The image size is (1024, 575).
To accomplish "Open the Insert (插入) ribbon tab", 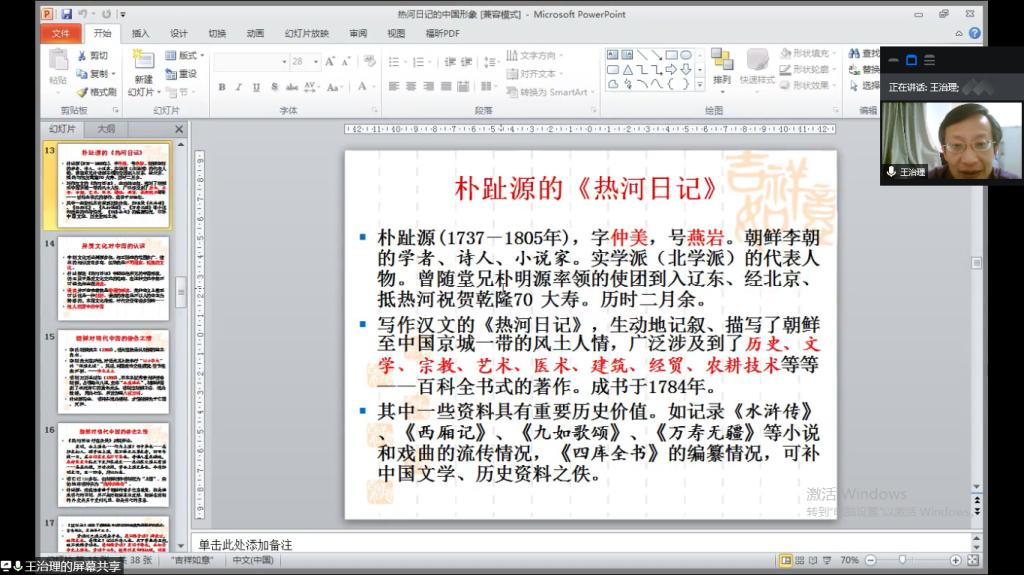I will point(141,33).
